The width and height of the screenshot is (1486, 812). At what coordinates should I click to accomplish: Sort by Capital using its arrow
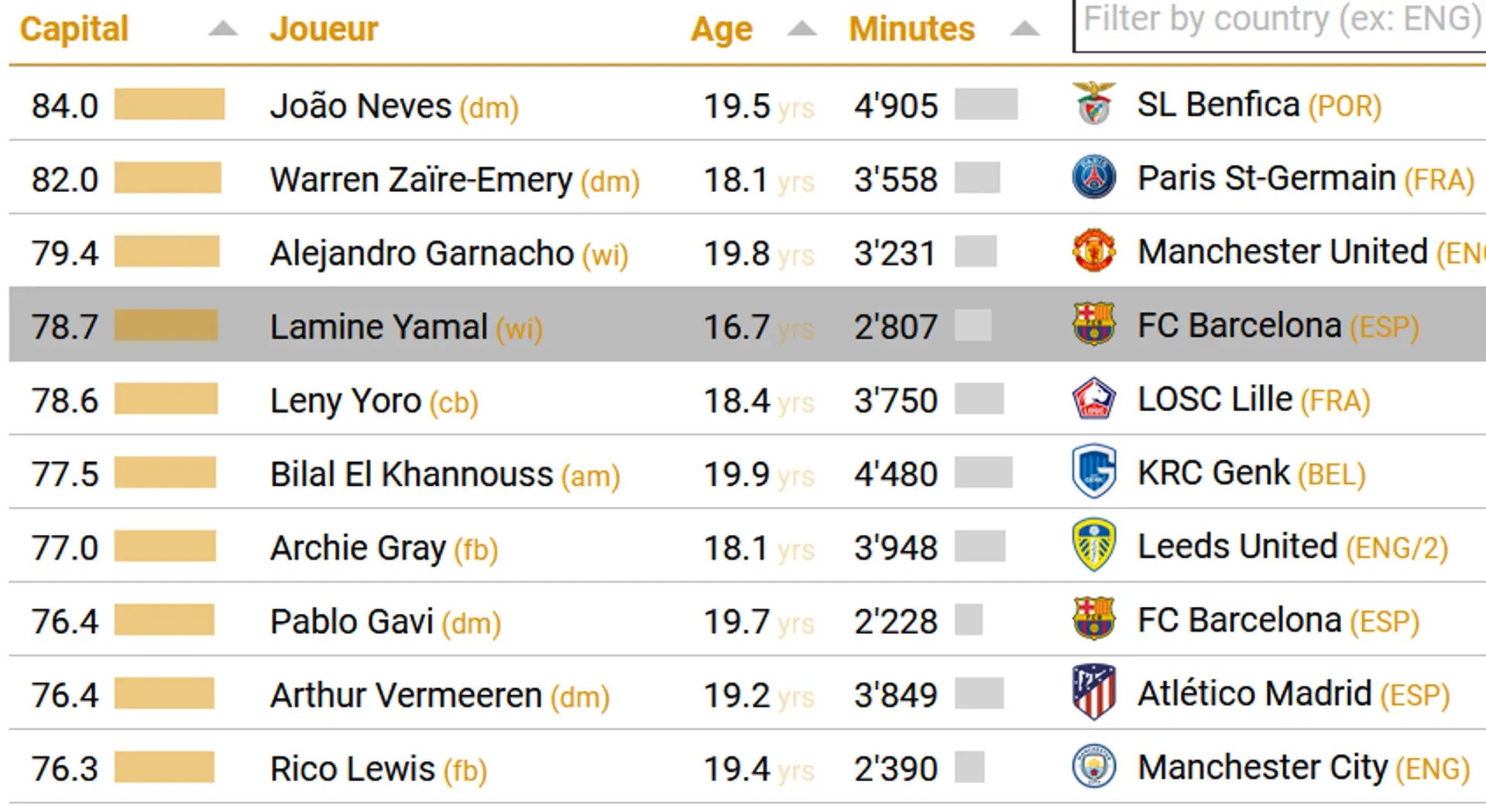(223, 29)
